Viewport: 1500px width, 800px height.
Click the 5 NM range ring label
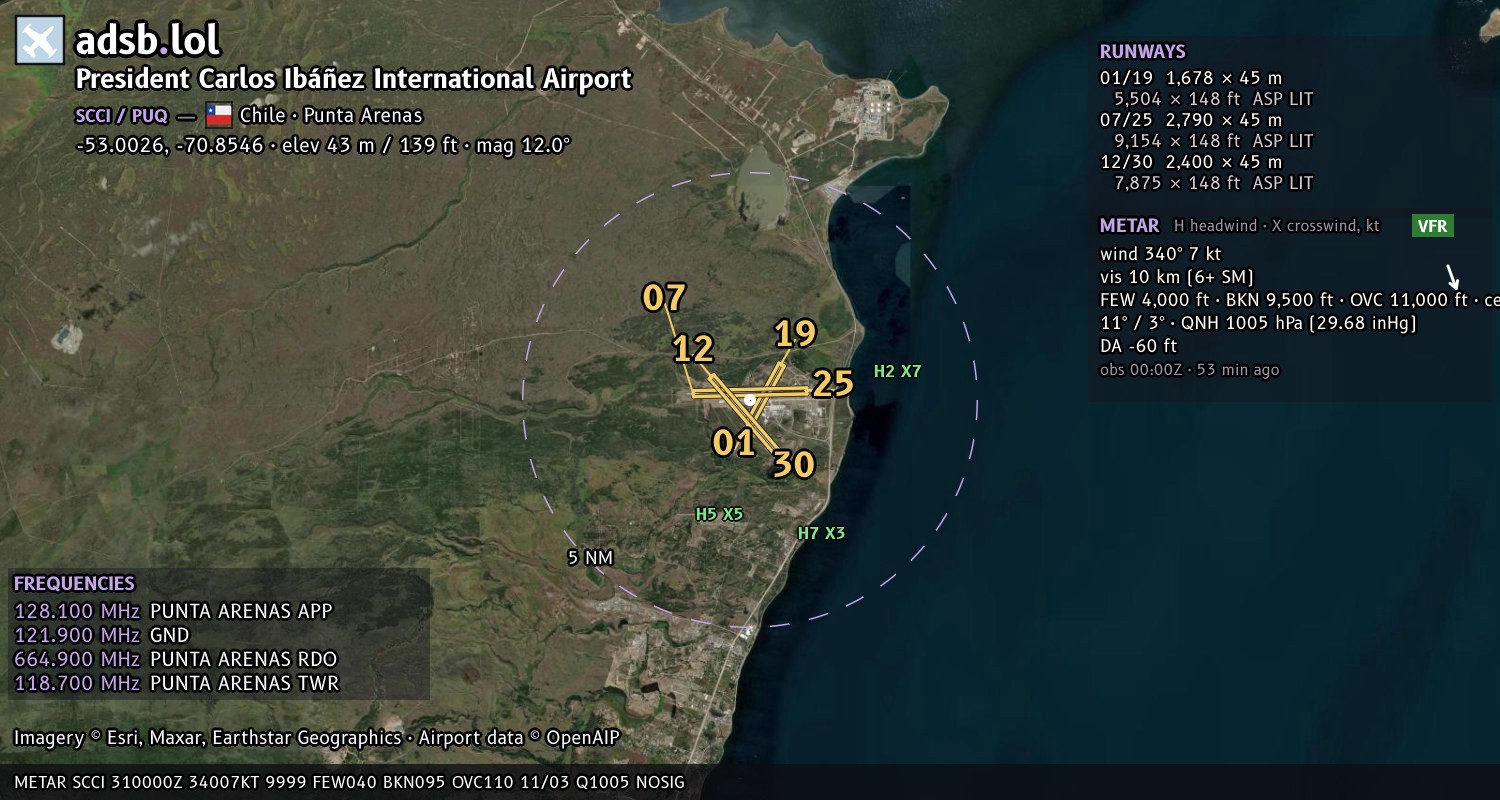pyautogui.click(x=590, y=557)
